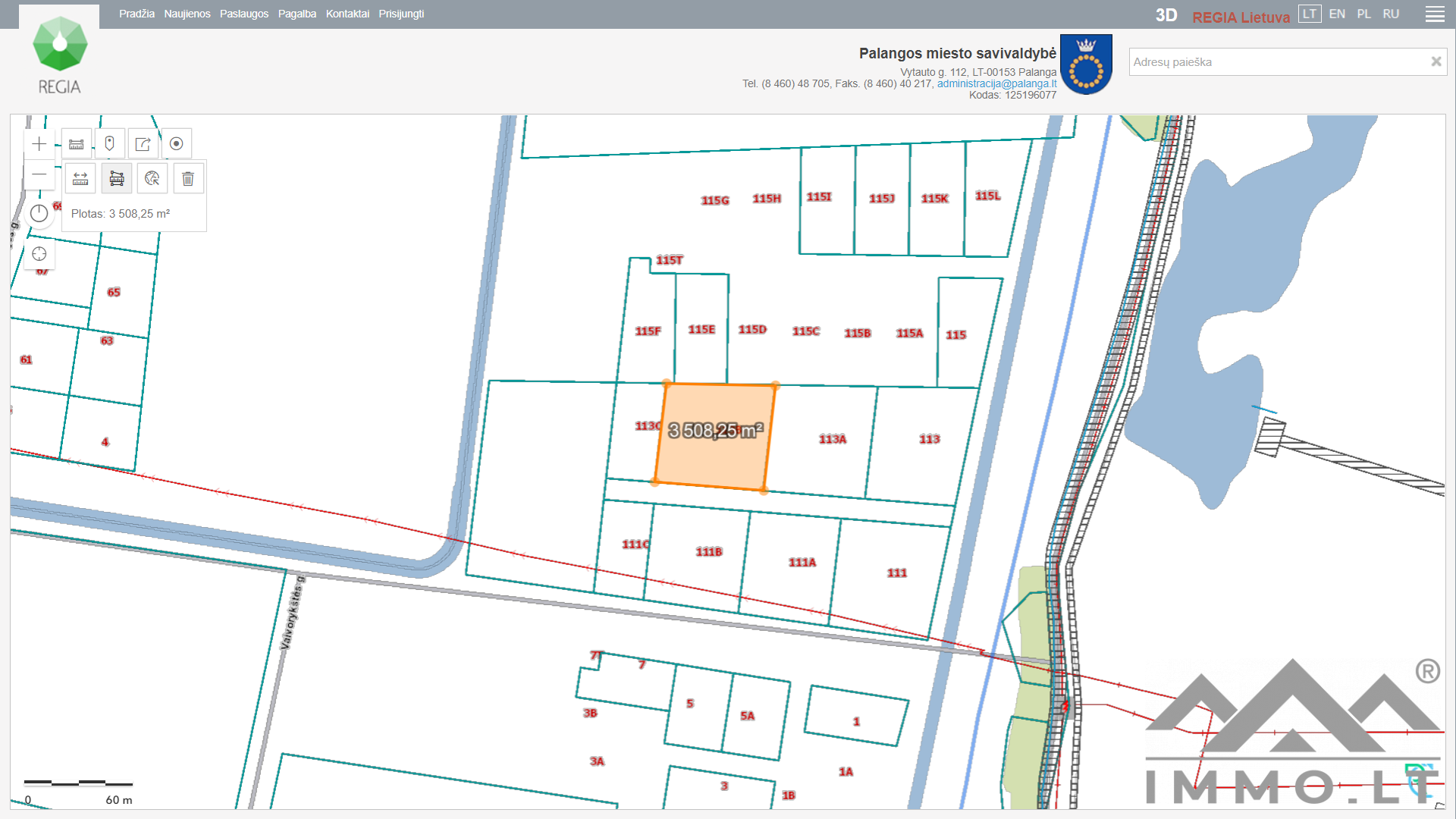The height and width of the screenshot is (819, 1456).
Task: Switch language to RU
Action: click(x=1391, y=14)
